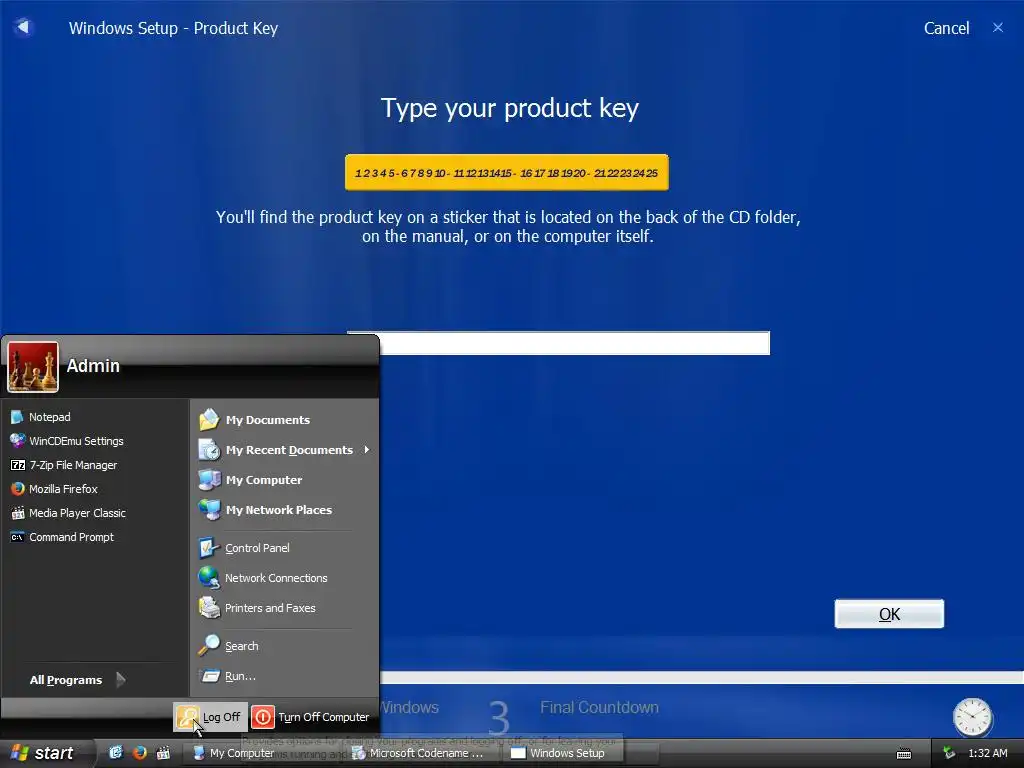
Task: Click the network tray icon
Action: 949,753
